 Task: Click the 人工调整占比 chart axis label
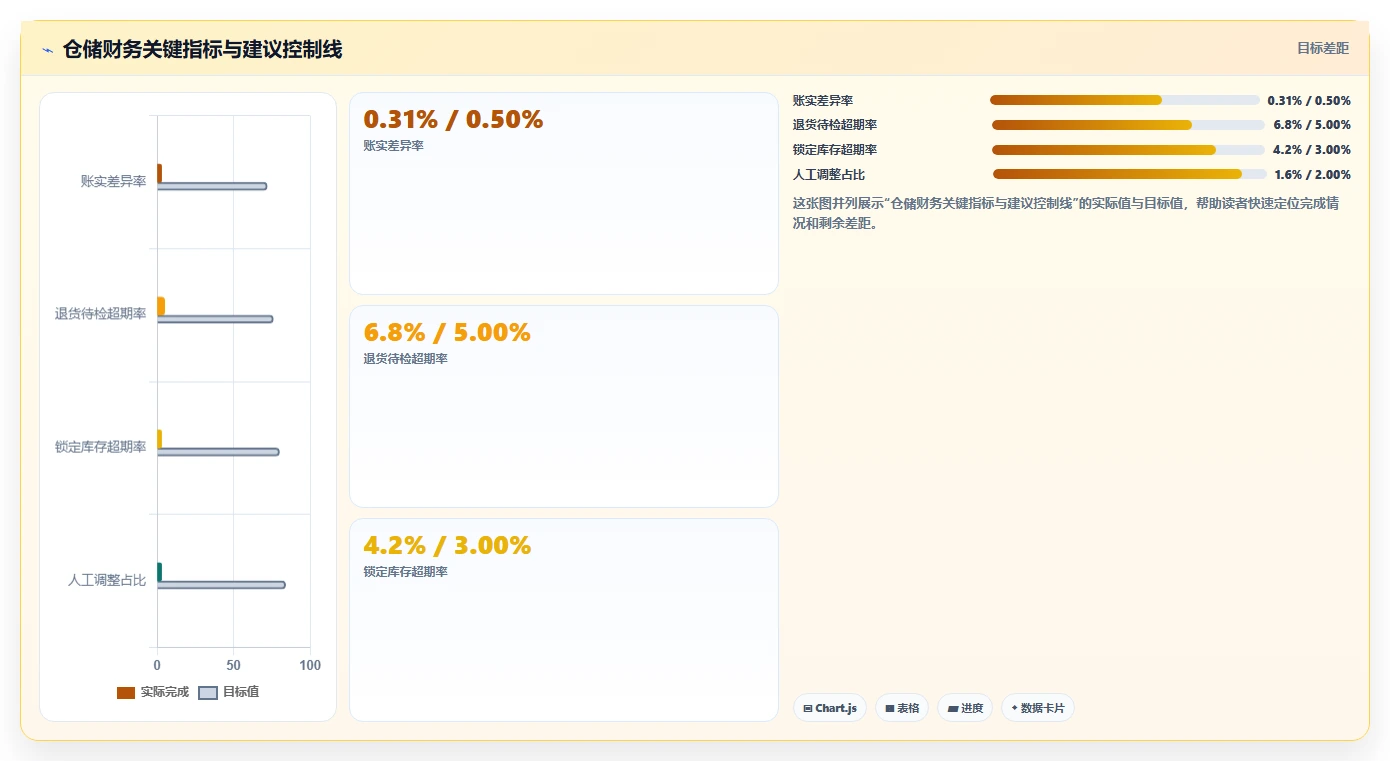107,580
